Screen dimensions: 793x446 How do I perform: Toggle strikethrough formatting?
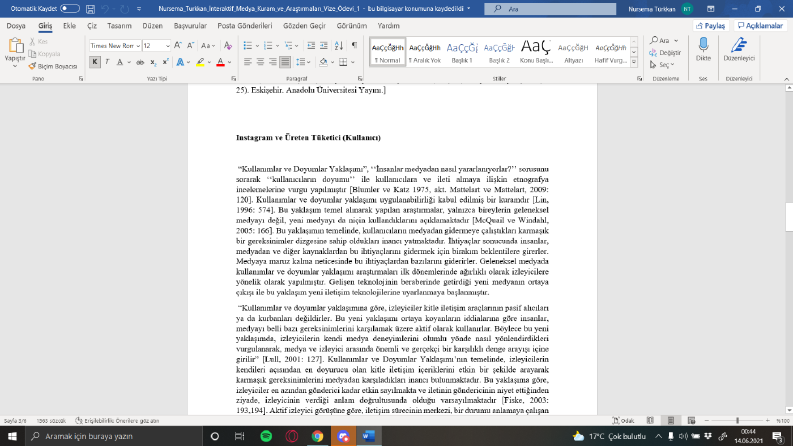point(140,62)
